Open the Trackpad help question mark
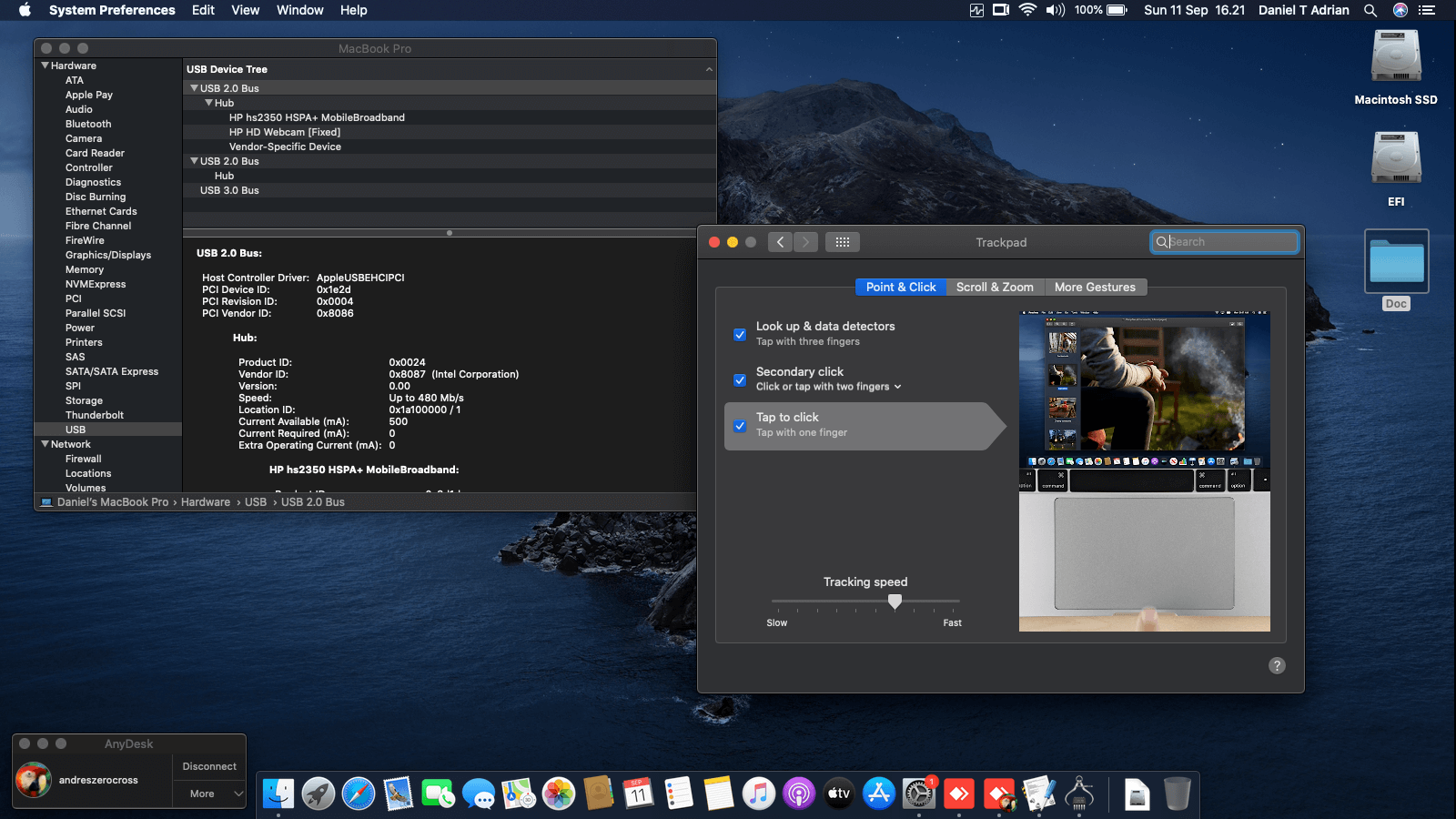This screenshot has width=1456, height=819. [1277, 665]
